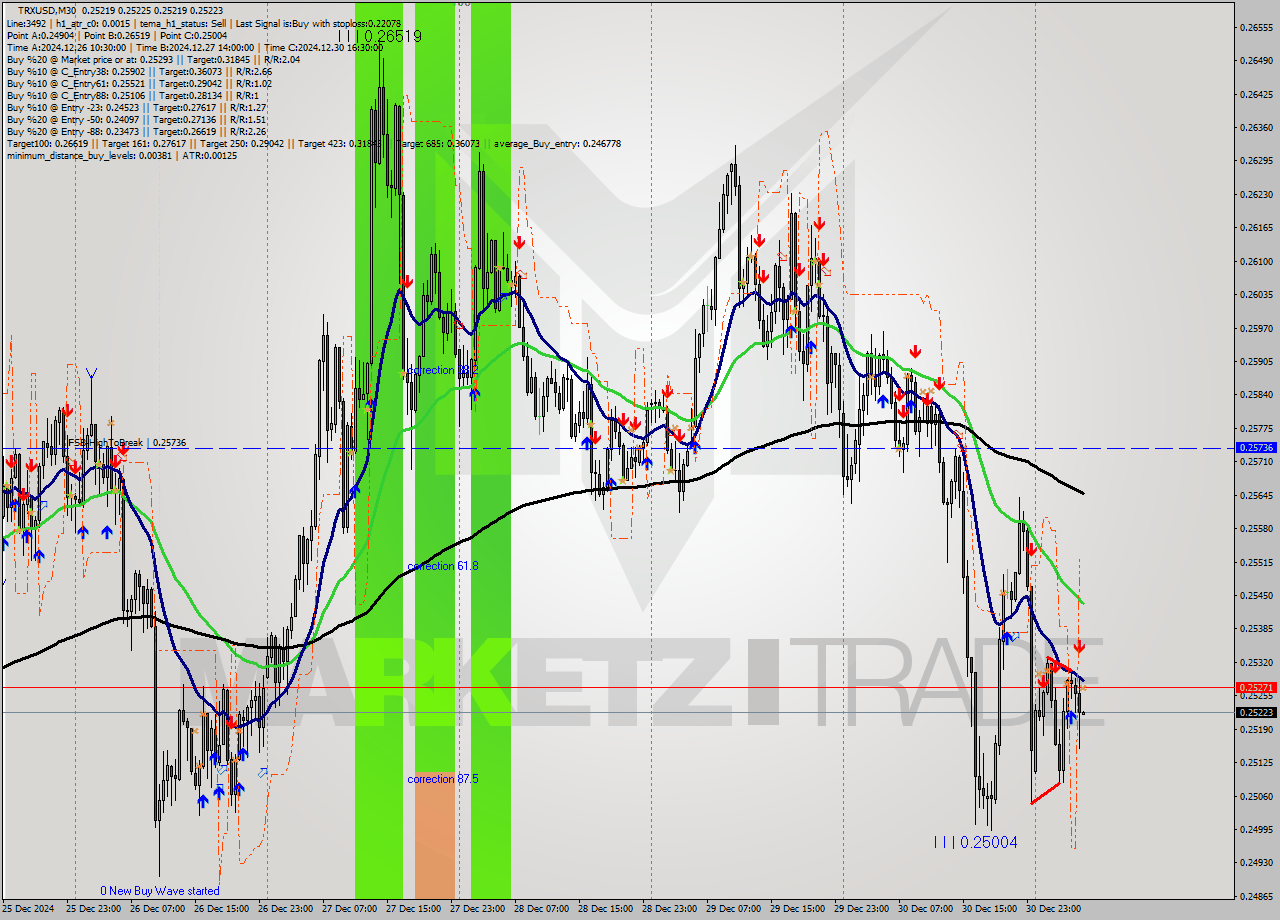
Task: Click the 0.25060 price axis label
Action: click(1256, 796)
